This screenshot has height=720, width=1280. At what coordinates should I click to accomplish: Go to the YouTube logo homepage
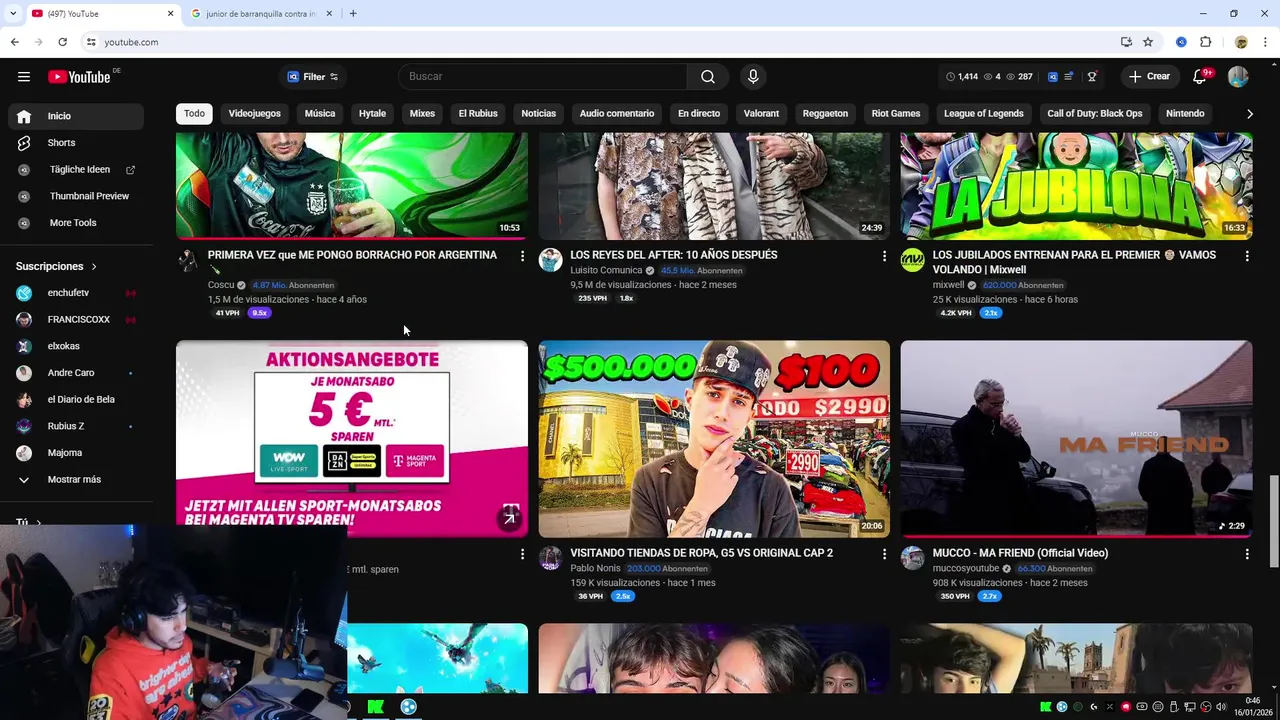click(79, 77)
